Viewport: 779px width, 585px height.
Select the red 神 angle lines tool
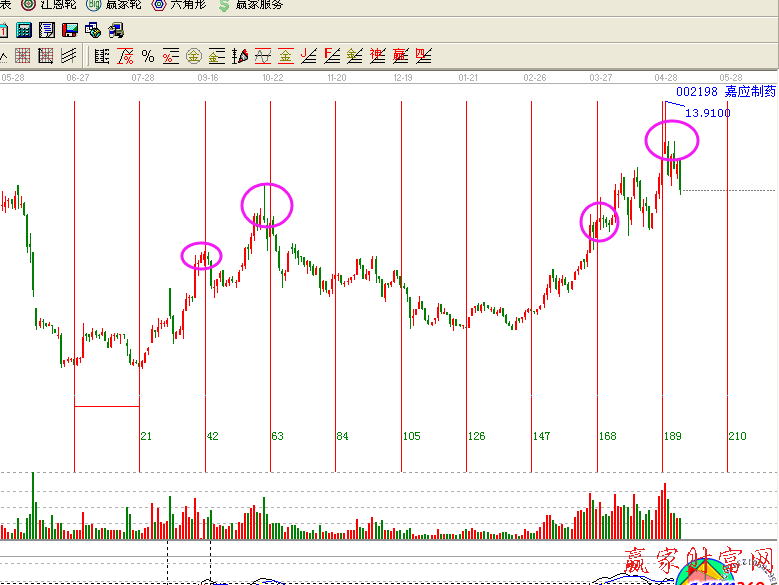click(x=377, y=55)
